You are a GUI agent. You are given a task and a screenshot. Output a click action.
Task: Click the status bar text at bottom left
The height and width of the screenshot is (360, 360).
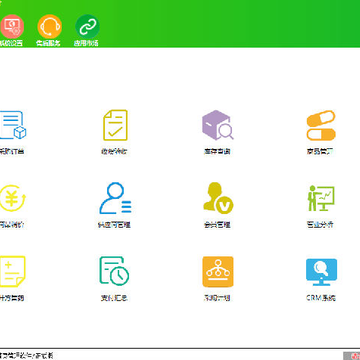coord(27,356)
